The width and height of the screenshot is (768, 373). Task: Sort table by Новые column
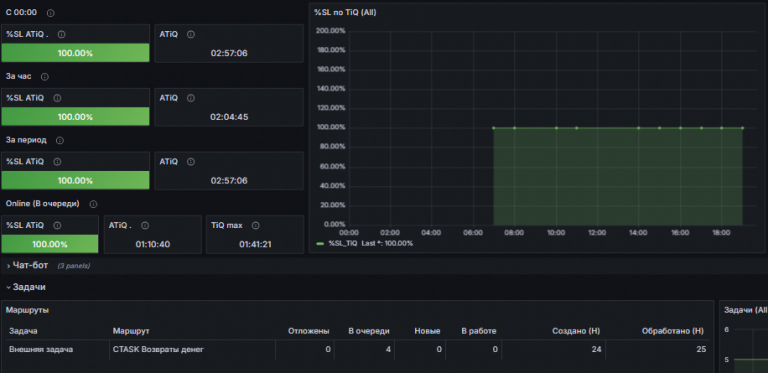coord(427,331)
